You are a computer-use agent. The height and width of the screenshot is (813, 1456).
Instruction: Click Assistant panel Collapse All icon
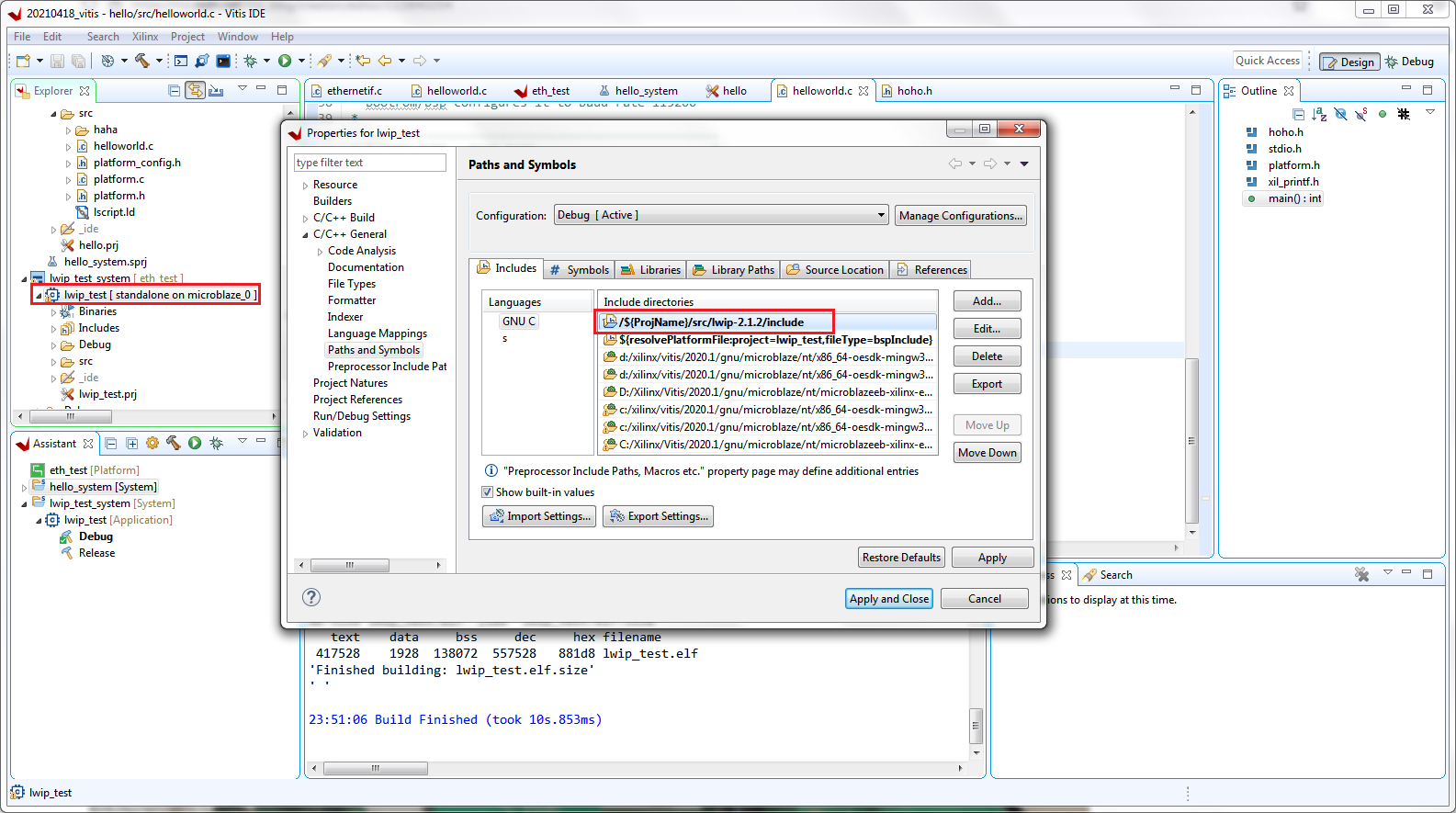click(110, 443)
